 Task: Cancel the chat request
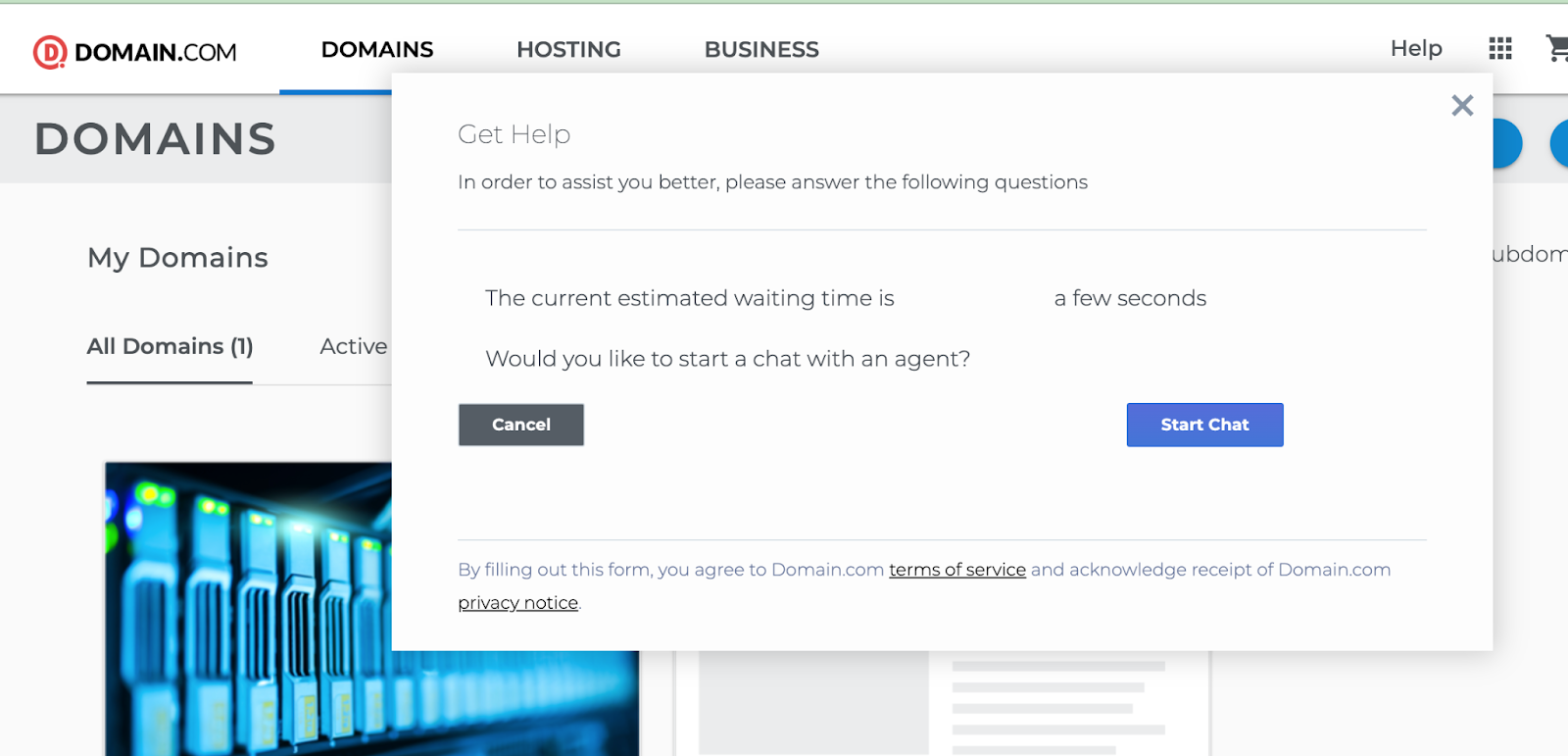point(521,425)
